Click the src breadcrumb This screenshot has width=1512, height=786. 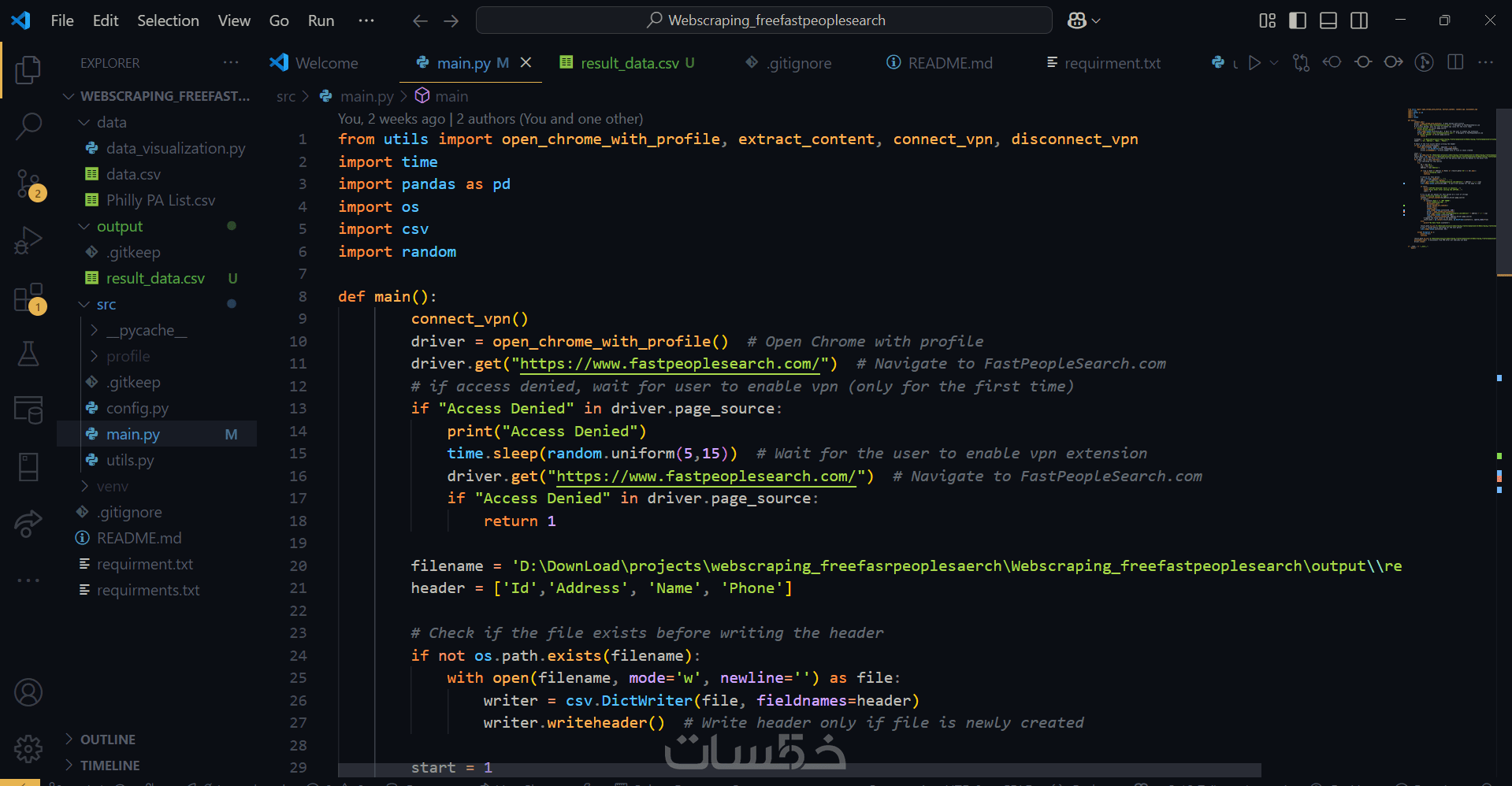(286, 96)
